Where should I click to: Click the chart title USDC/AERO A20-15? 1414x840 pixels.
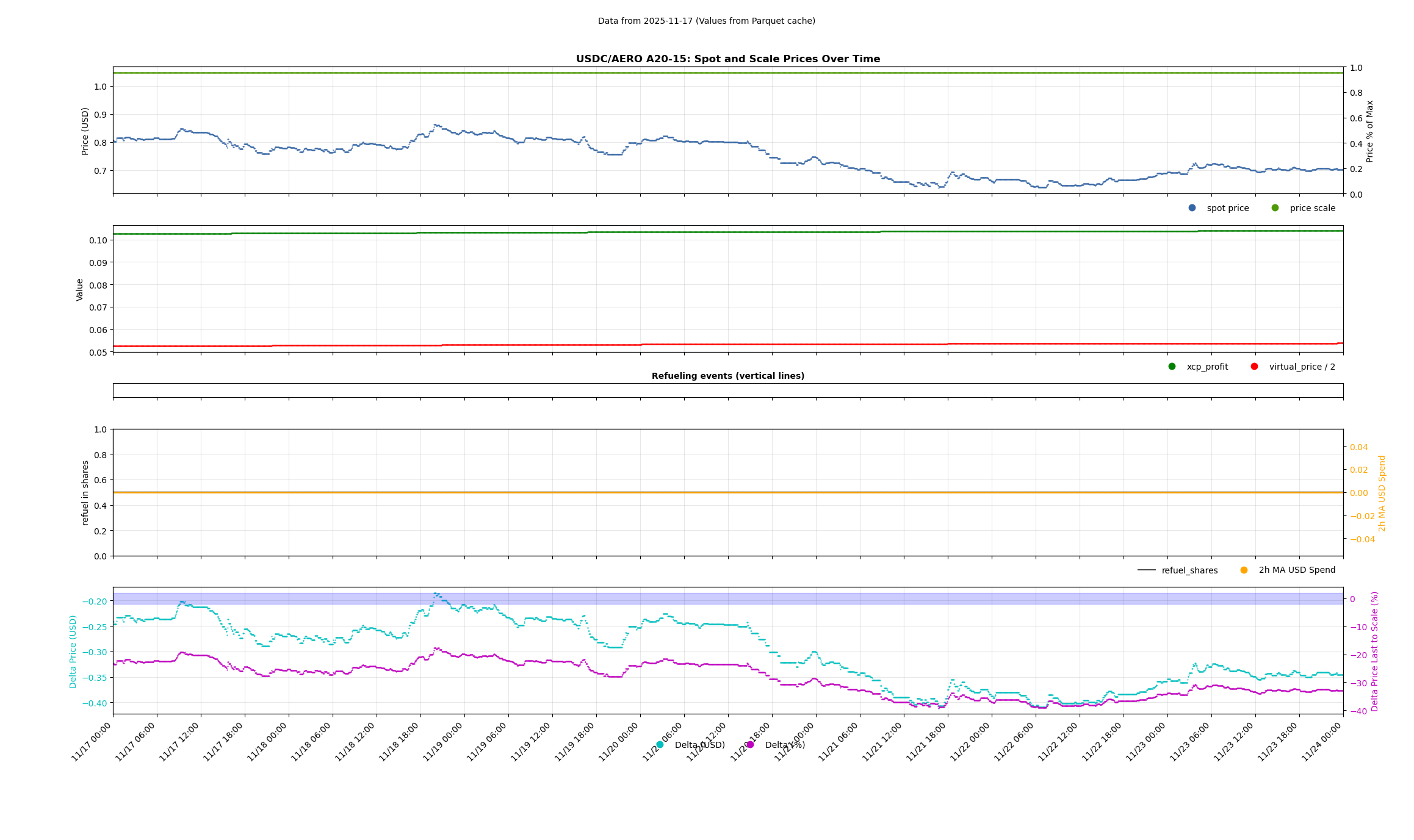[727, 59]
